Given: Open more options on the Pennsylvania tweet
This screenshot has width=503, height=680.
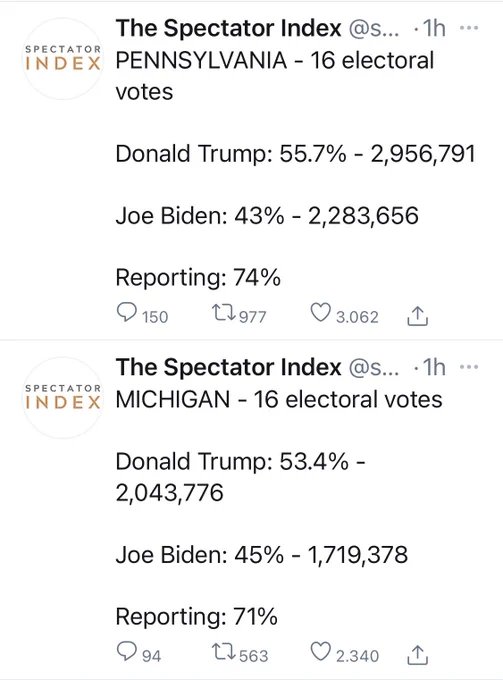Looking at the screenshot, I should (x=469, y=28).
